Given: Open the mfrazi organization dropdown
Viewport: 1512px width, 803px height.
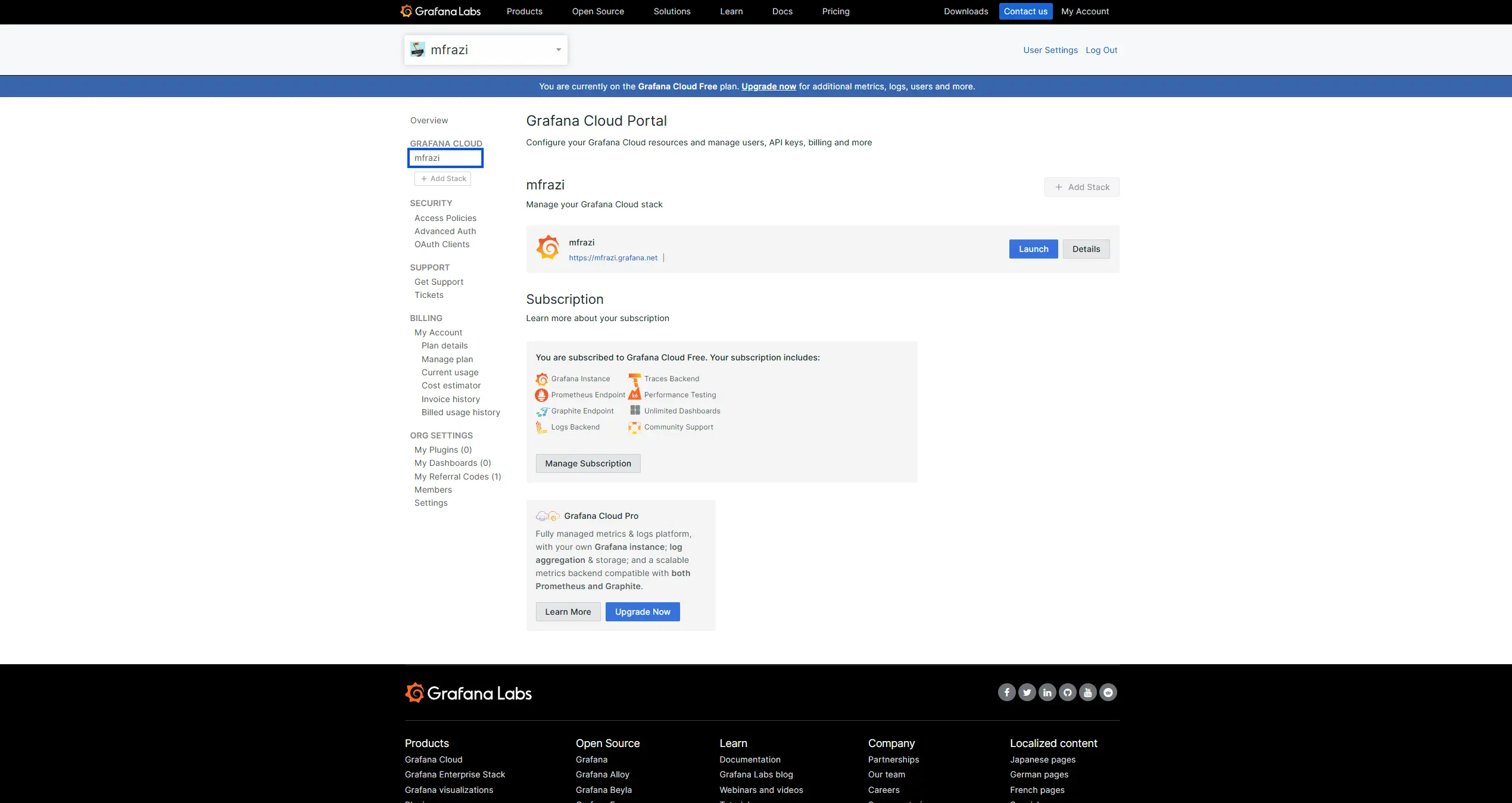Looking at the screenshot, I should coord(485,50).
